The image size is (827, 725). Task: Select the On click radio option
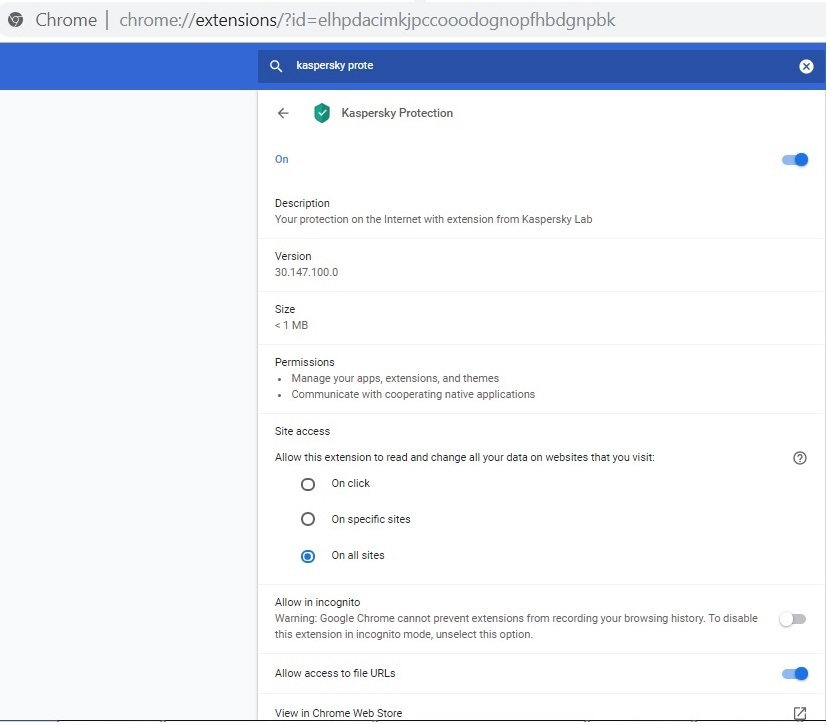(308, 484)
